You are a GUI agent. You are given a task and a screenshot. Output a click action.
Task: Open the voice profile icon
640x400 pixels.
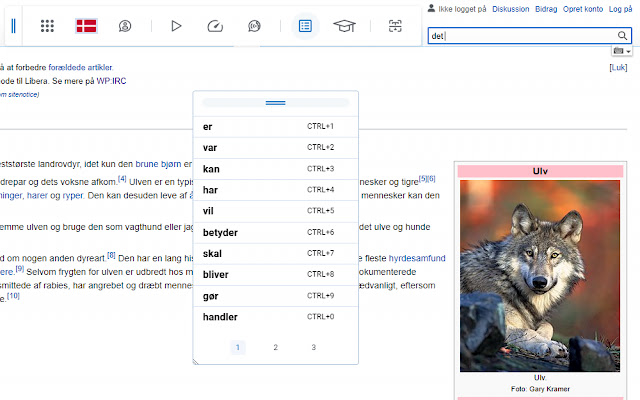point(125,26)
